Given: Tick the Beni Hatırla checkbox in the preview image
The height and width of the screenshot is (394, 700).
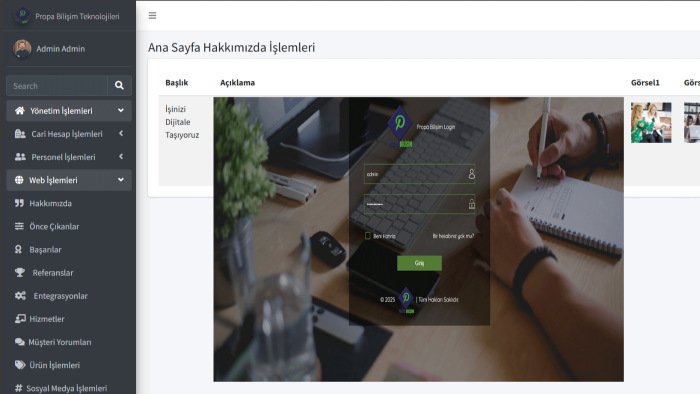Looking at the screenshot, I should pos(367,236).
